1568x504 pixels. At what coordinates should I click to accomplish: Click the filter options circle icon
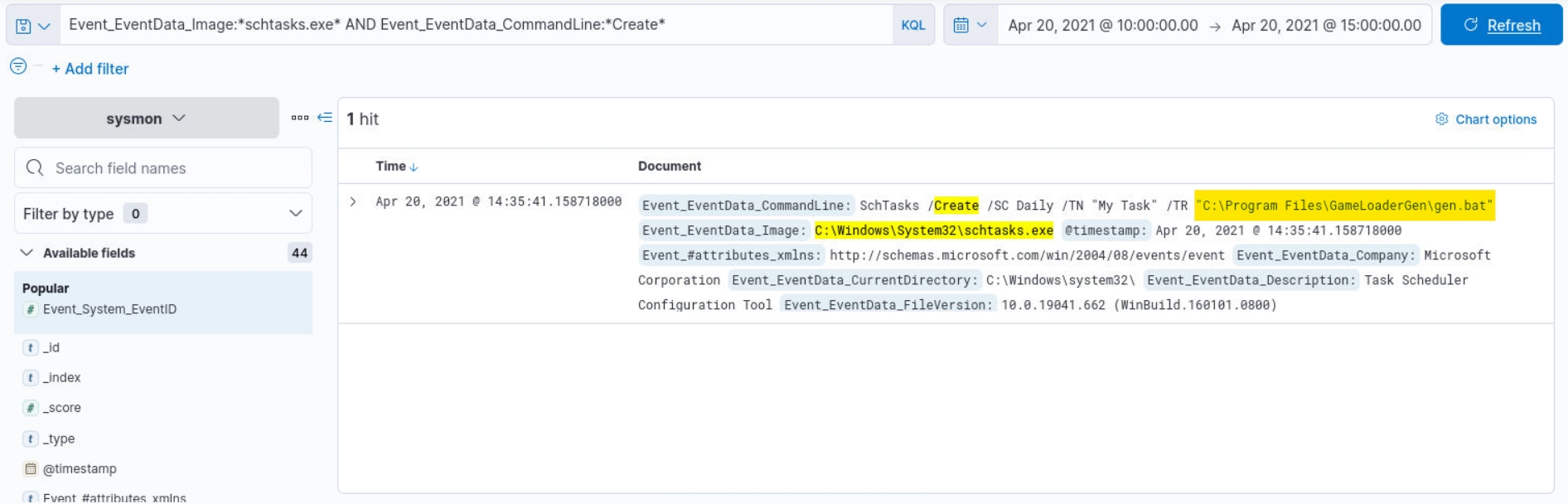[18, 66]
